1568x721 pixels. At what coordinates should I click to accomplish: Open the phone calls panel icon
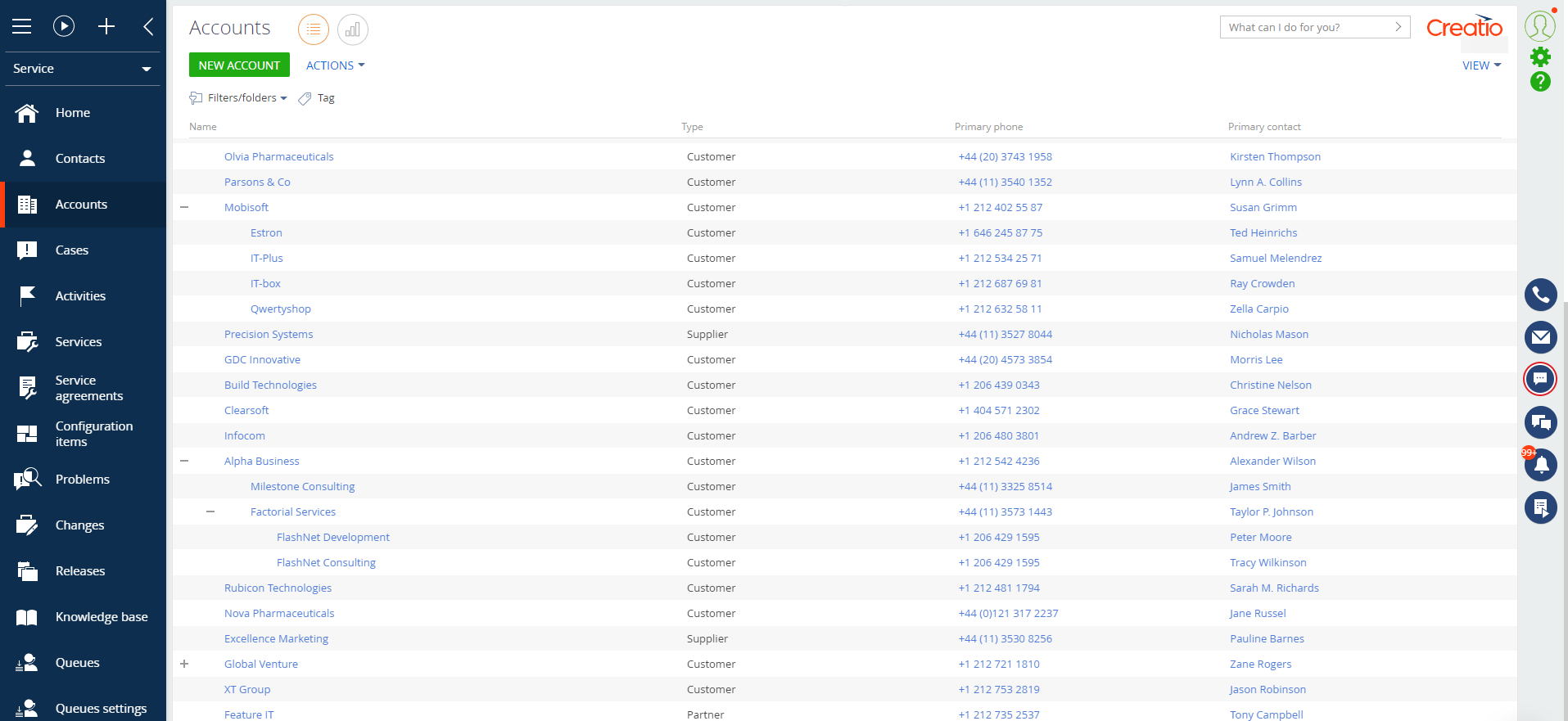coord(1540,295)
